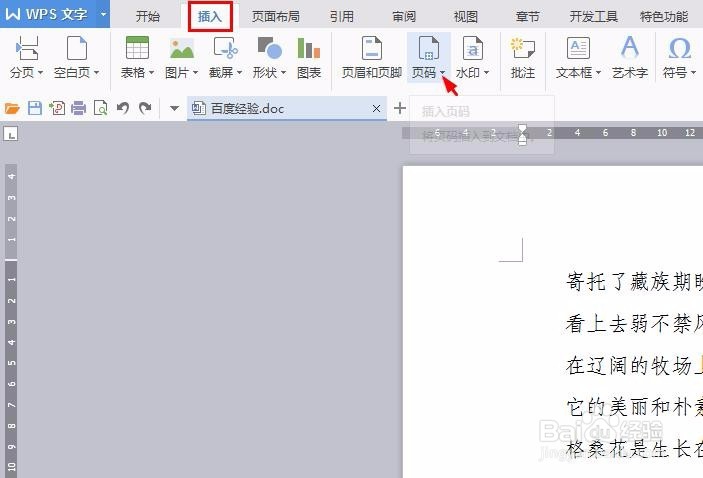Select the 插入 ribbon tab

pyautogui.click(x=210, y=17)
